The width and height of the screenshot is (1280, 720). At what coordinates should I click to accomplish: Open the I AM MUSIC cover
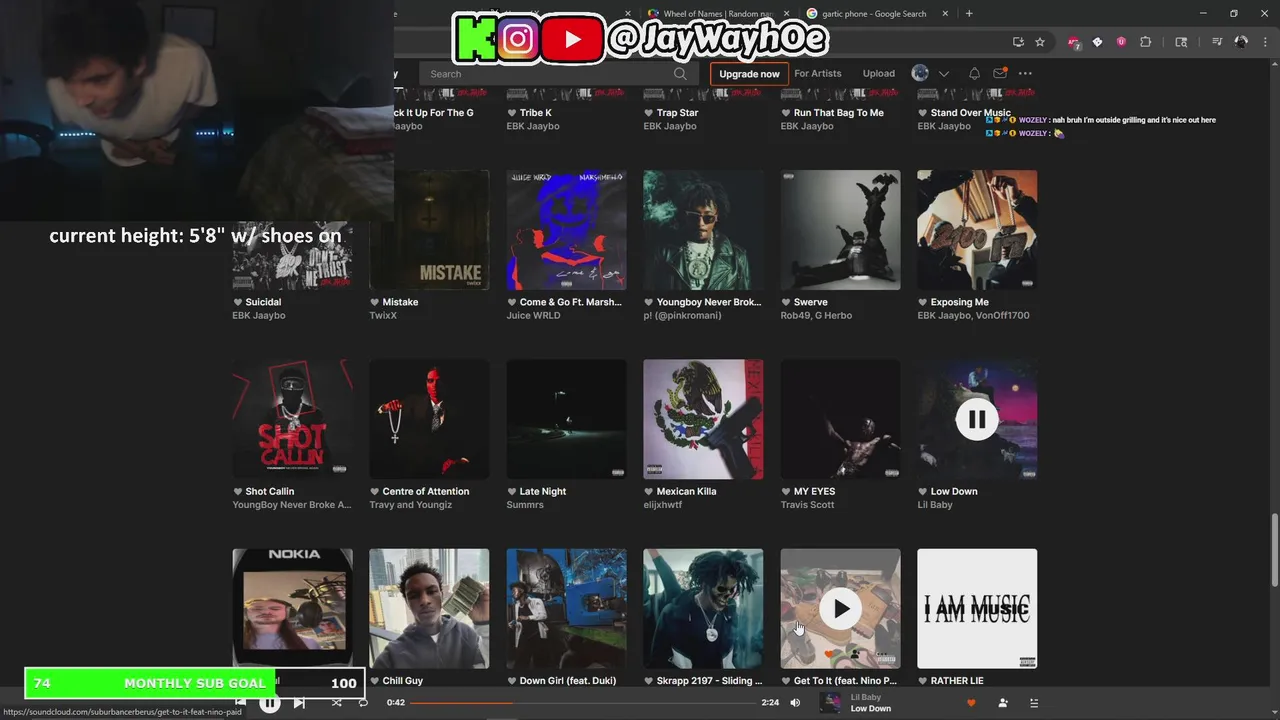pos(977,608)
